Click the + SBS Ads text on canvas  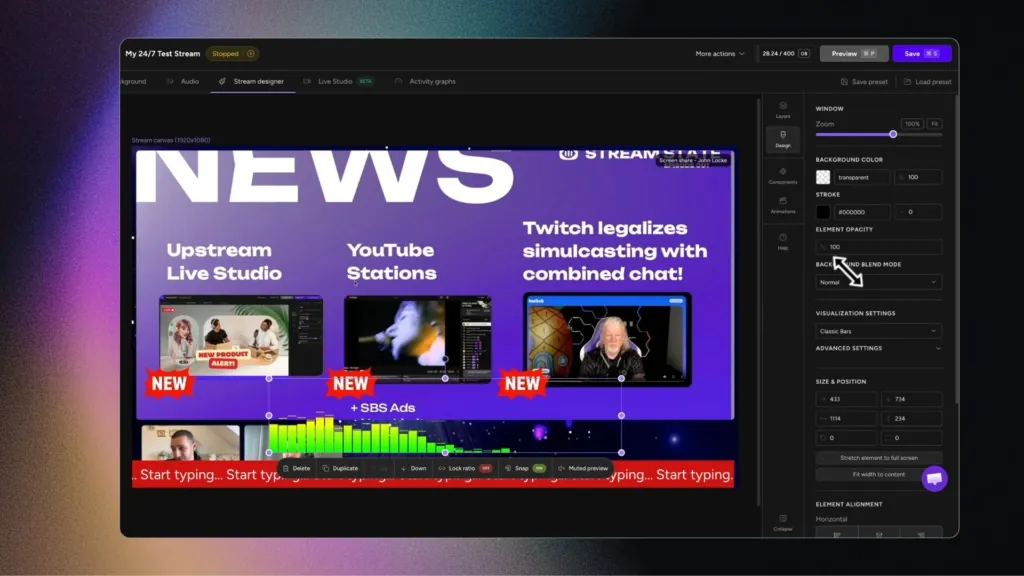click(383, 408)
